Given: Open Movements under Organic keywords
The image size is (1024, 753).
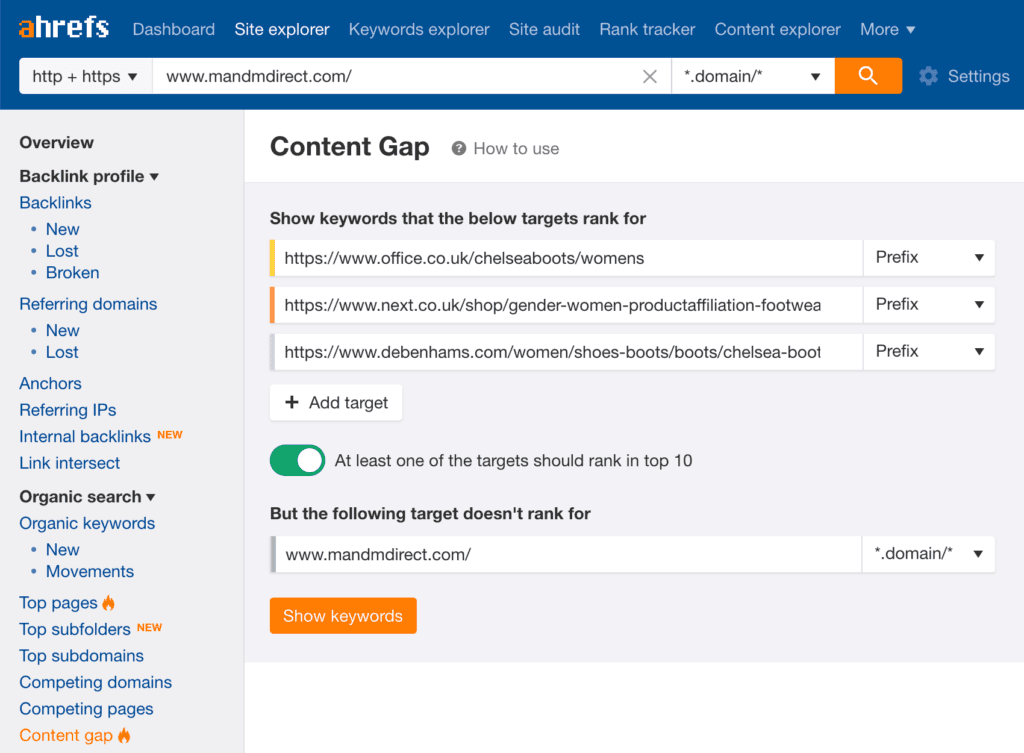Looking at the screenshot, I should click(x=89, y=571).
